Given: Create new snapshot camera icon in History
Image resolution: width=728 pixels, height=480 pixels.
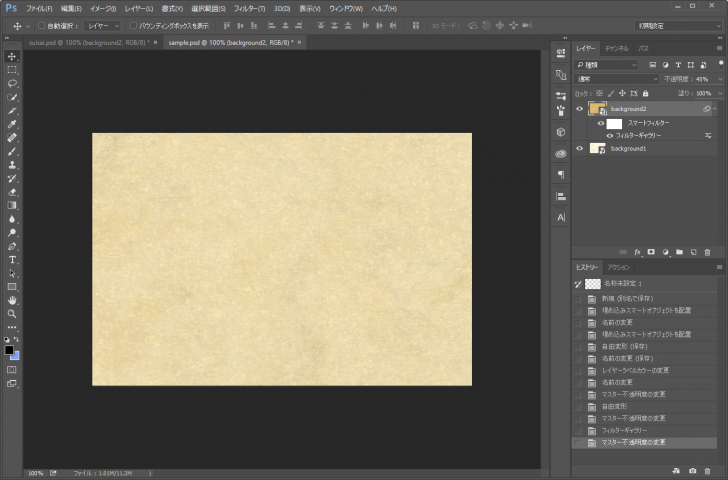Looking at the screenshot, I should click(692, 471).
